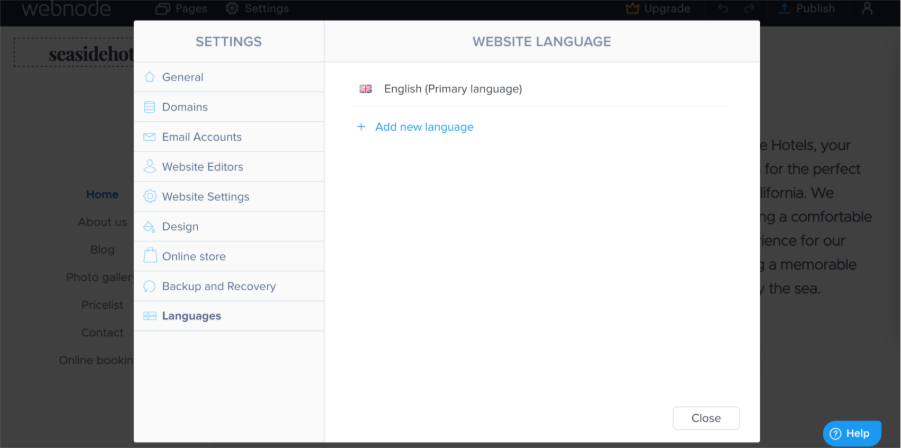Click Add new language link

pos(424,127)
